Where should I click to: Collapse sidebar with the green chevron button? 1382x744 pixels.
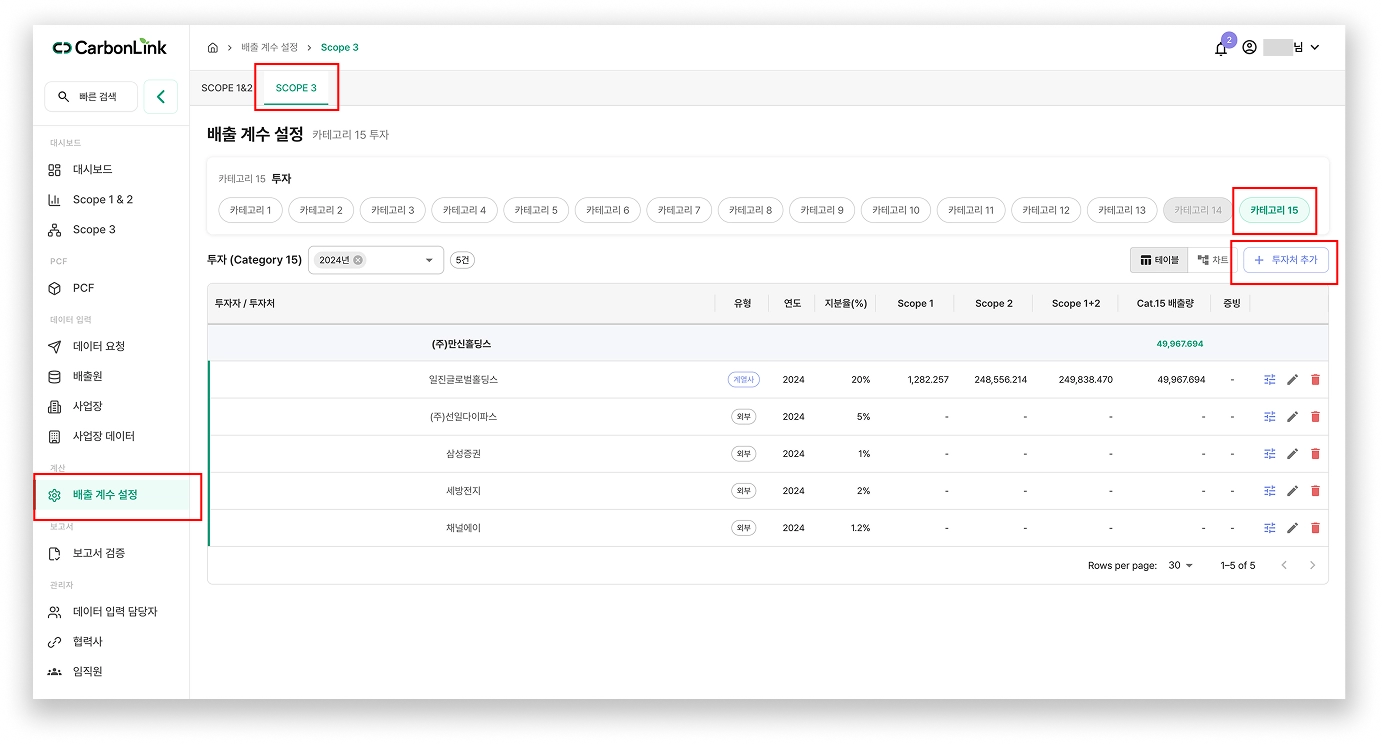point(161,97)
